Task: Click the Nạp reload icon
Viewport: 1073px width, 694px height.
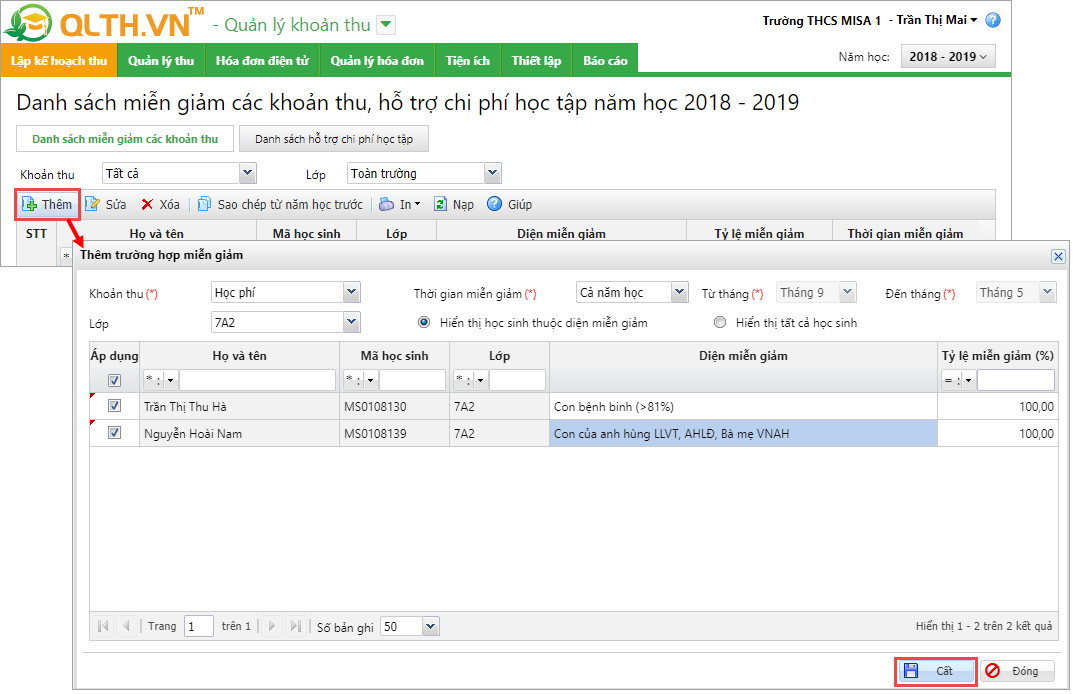Action: pos(441,204)
